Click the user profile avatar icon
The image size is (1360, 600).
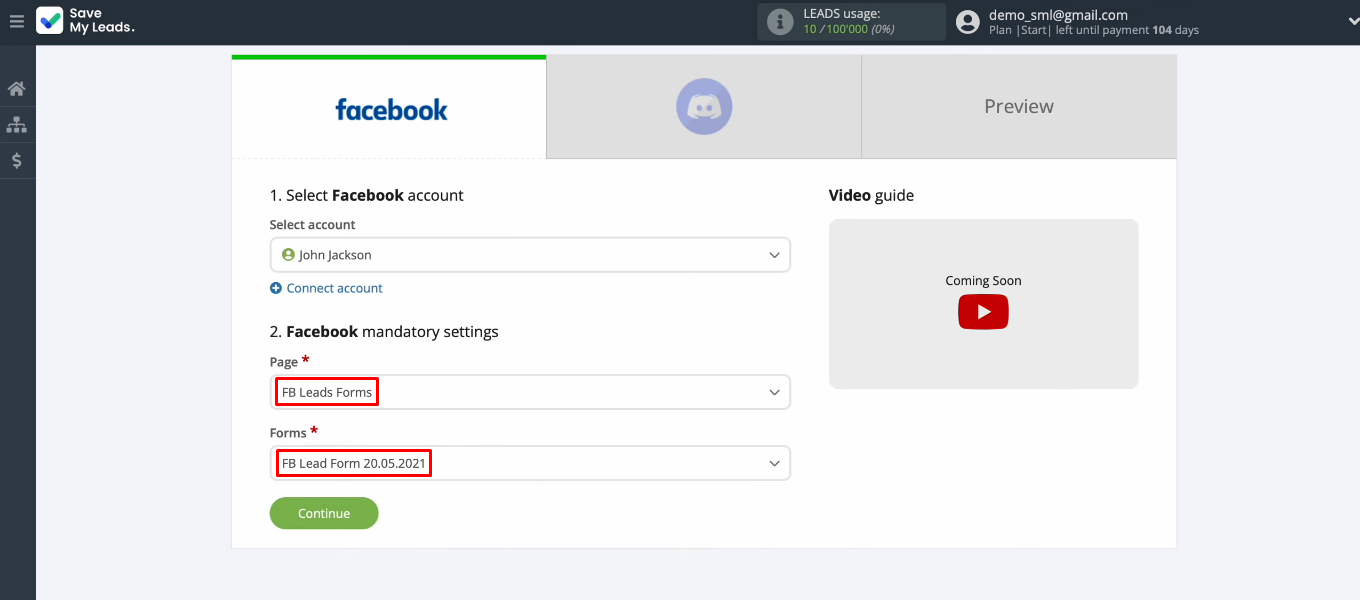pos(967,22)
